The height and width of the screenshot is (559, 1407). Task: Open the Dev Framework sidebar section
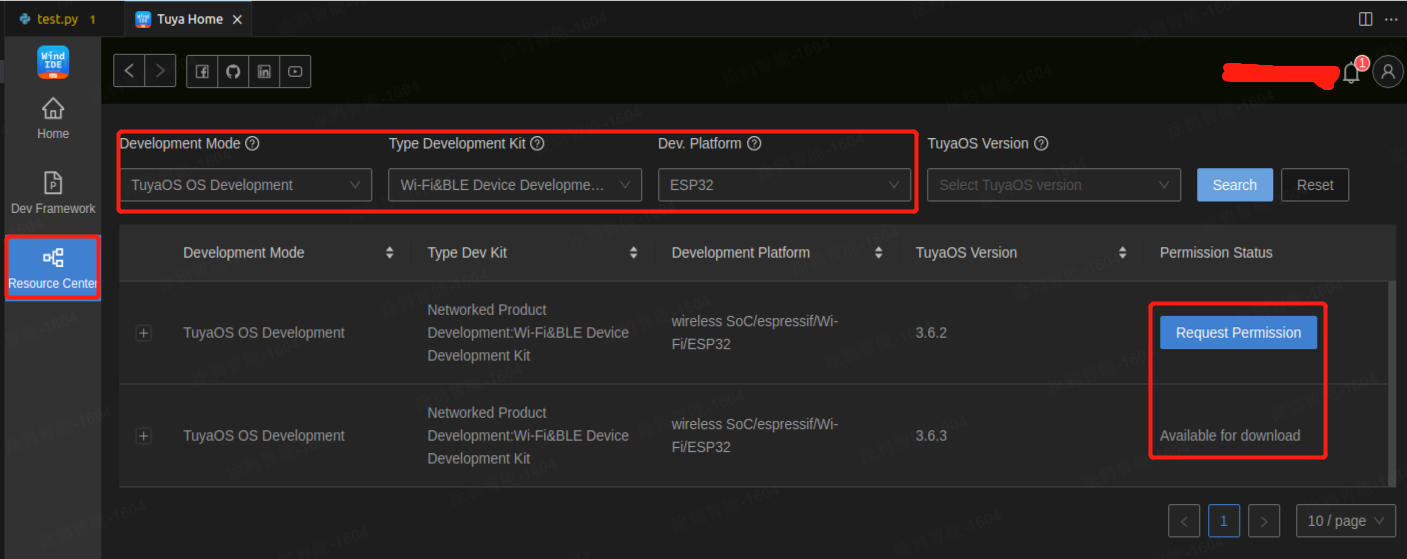(53, 194)
